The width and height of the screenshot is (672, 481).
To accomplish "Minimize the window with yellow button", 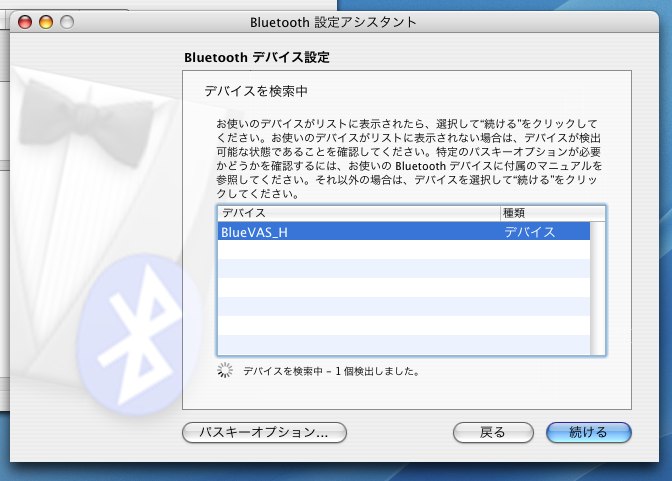I will (x=46, y=21).
